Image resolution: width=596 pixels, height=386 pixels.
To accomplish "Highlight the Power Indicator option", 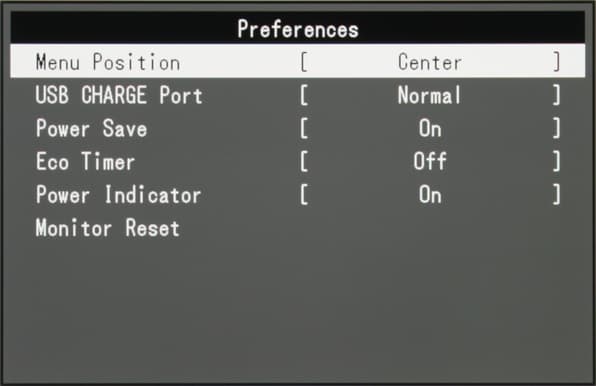I will click(x=298, y=195).
